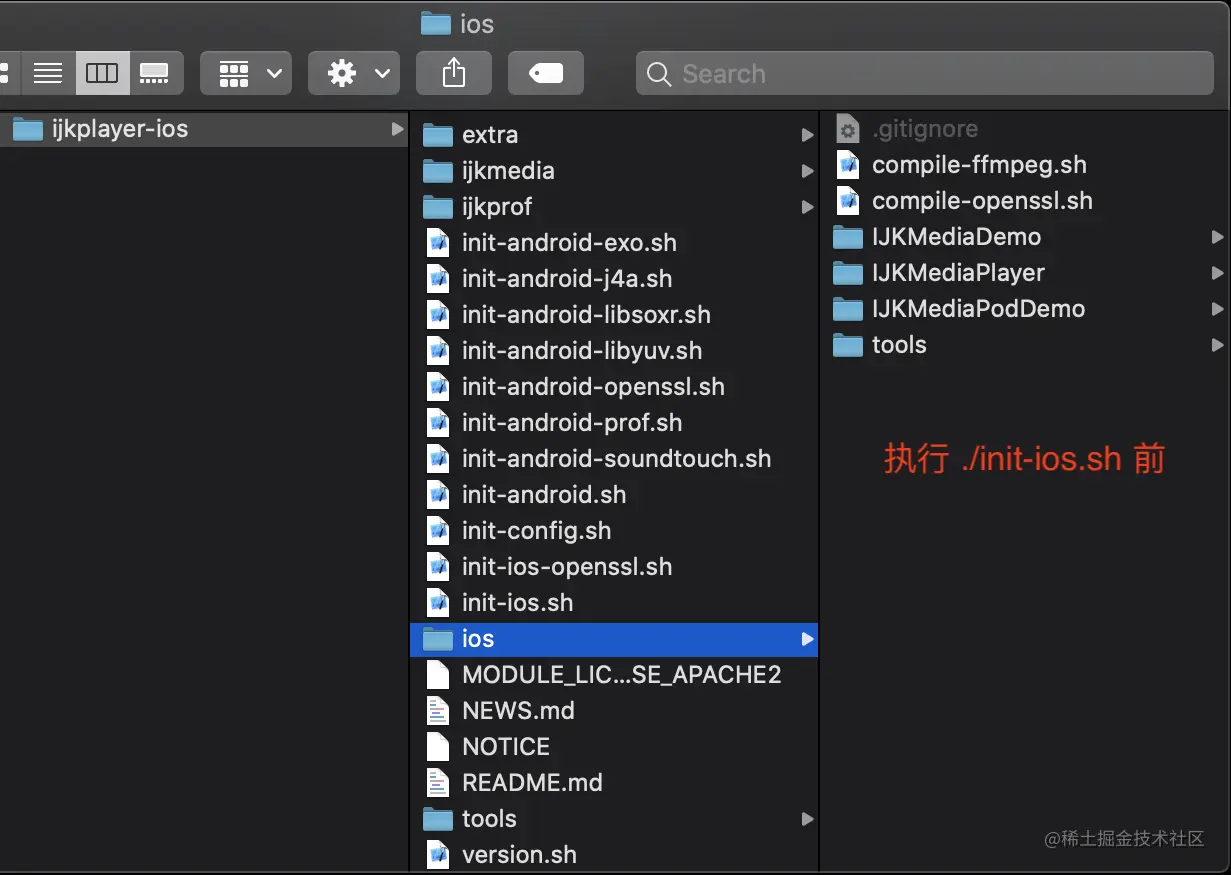Click the .gitignore file icon
The image size is (1231, 875).
848,129
